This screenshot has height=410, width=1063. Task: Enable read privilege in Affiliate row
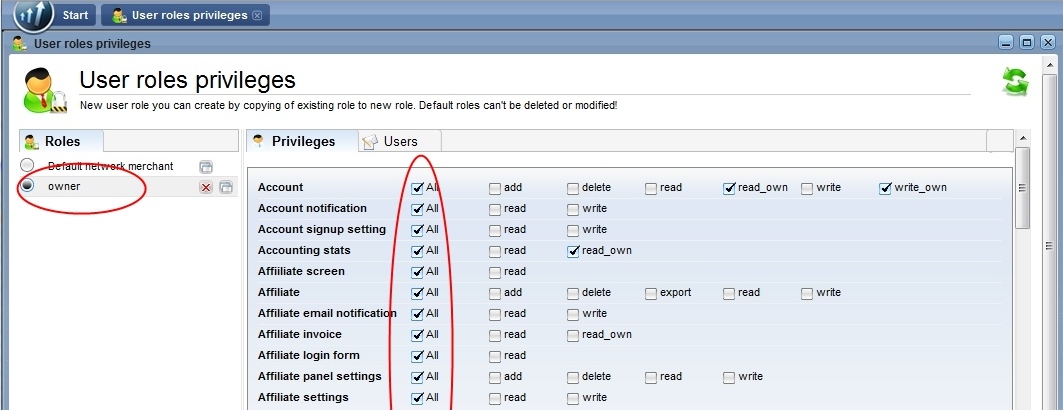tap(729, 293)
